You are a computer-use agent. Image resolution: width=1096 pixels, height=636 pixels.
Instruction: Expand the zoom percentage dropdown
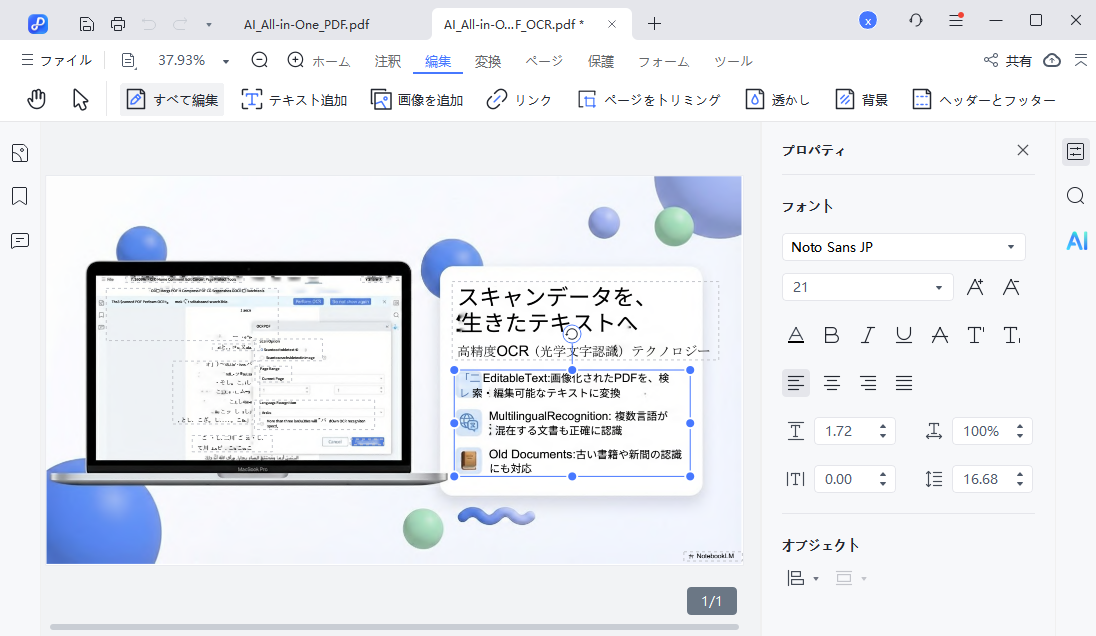pos(224,61)
